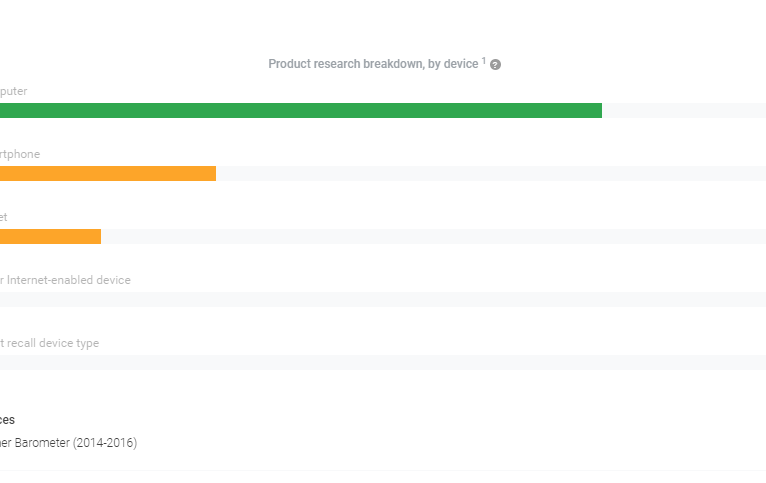Click the orange smartphone bar
This screenshot has height=483, width=766.
108,173
